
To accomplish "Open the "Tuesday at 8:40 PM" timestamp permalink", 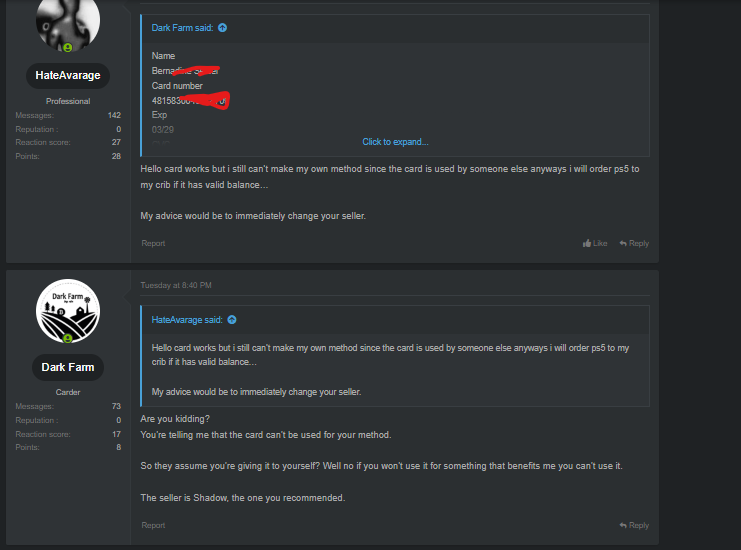I will click(176, 285).
